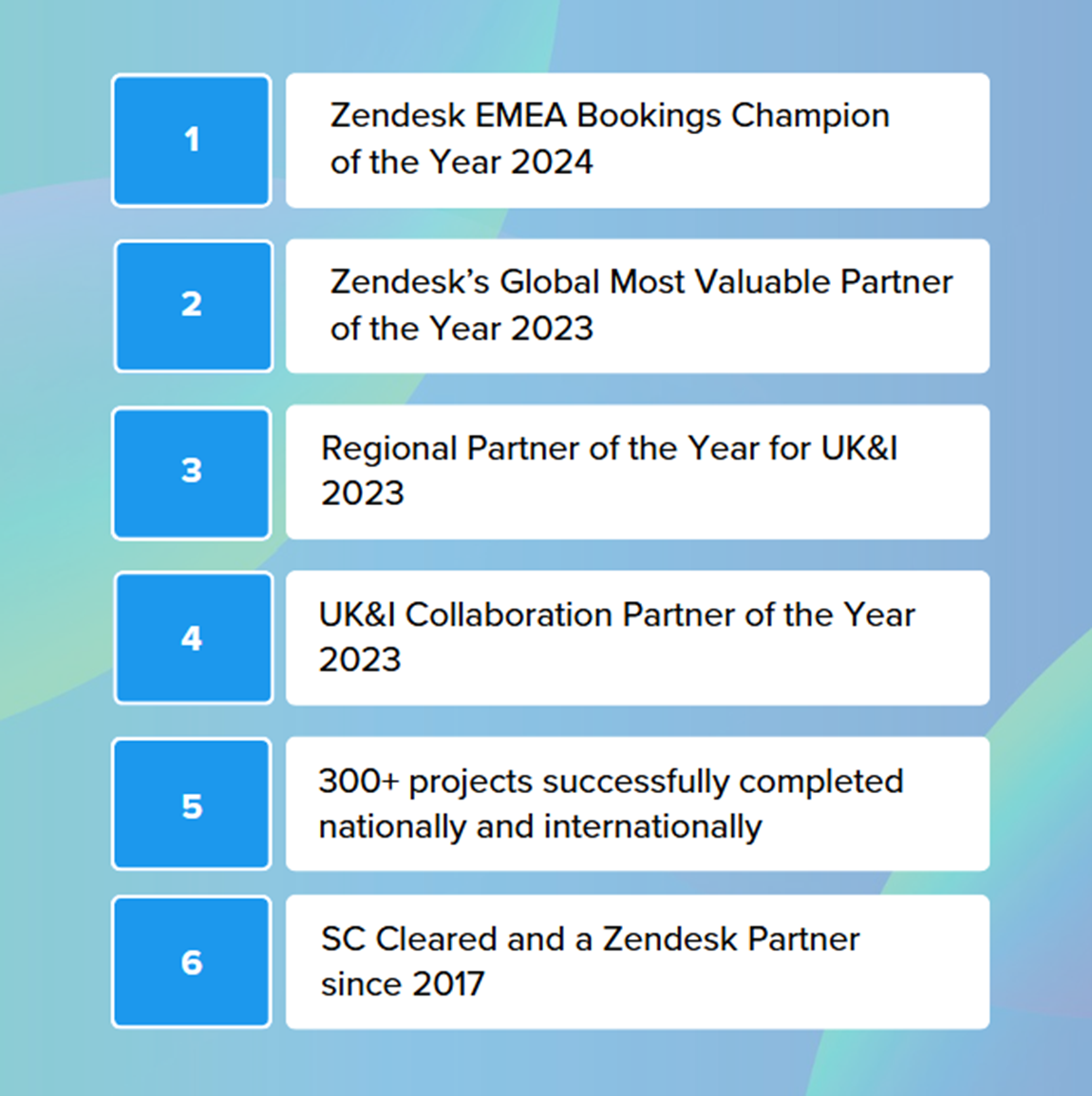
Task: Click the blue number 3 tile
Action: 192,473
